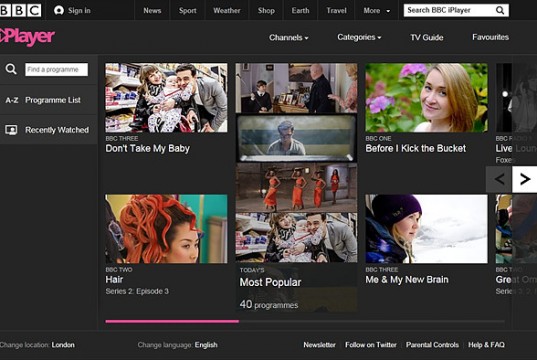Go to BBC Earth
Screen dimensions: 537x360
click(x=300, y=11)
